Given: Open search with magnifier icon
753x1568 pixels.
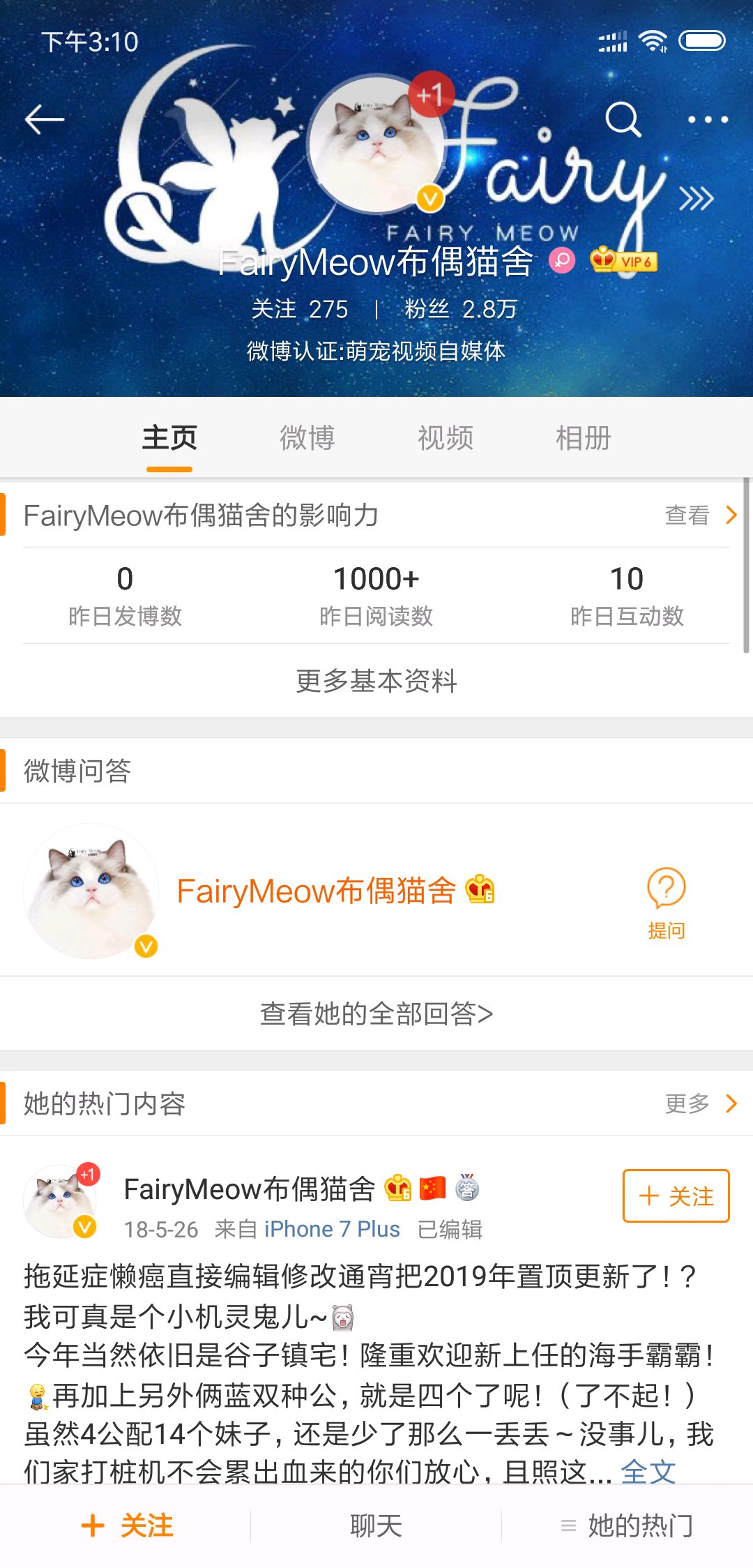Looking at the screenshot, I should [623, 119].
